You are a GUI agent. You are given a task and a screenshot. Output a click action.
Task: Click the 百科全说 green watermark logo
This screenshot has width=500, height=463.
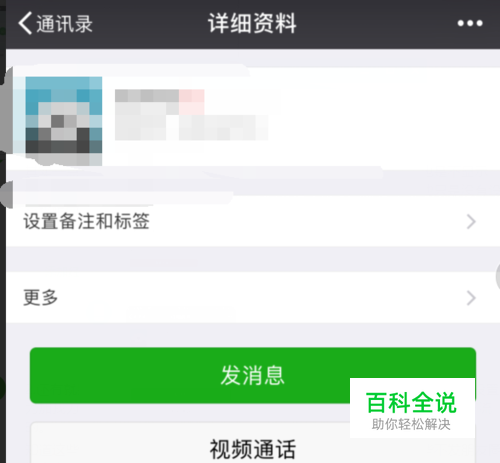[411, 403]
